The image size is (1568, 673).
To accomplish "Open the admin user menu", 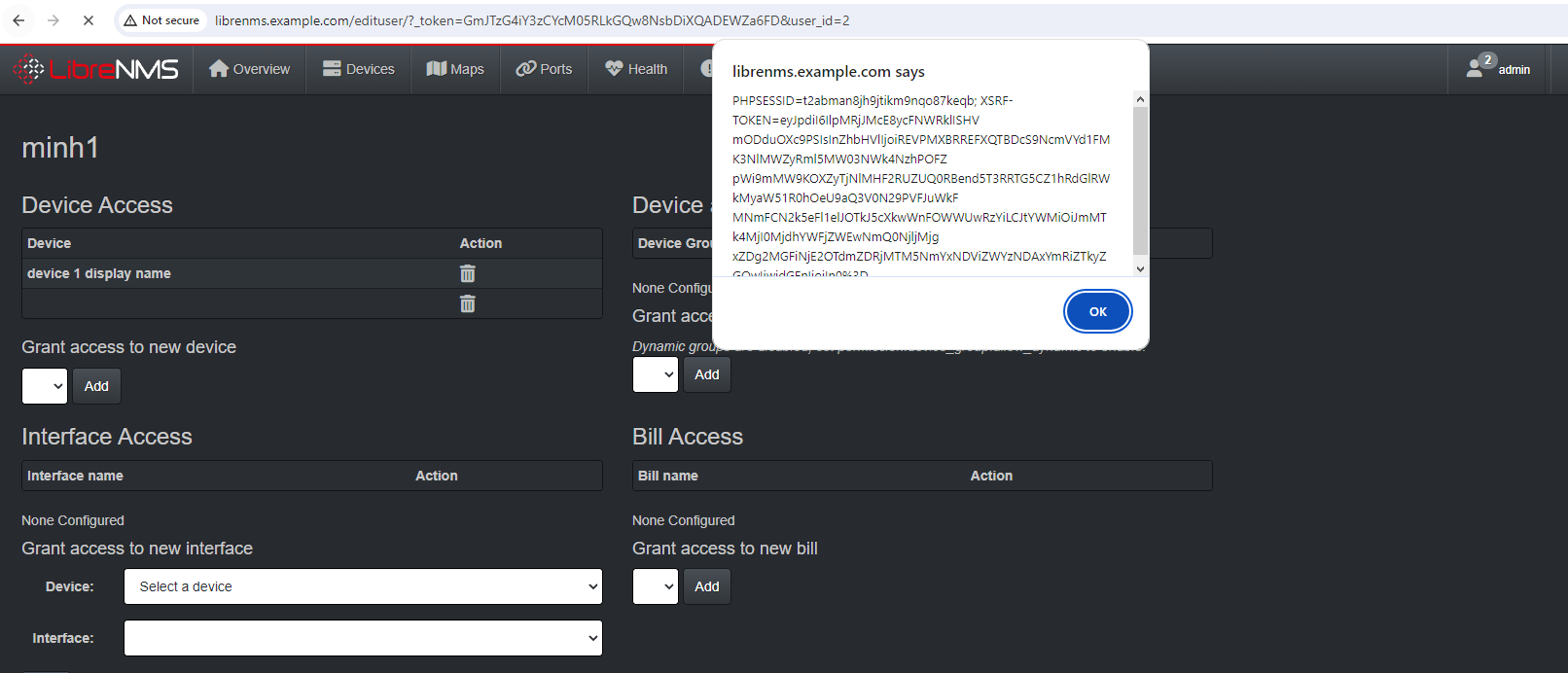I will pyautogui.click(x=1499, y=69).
